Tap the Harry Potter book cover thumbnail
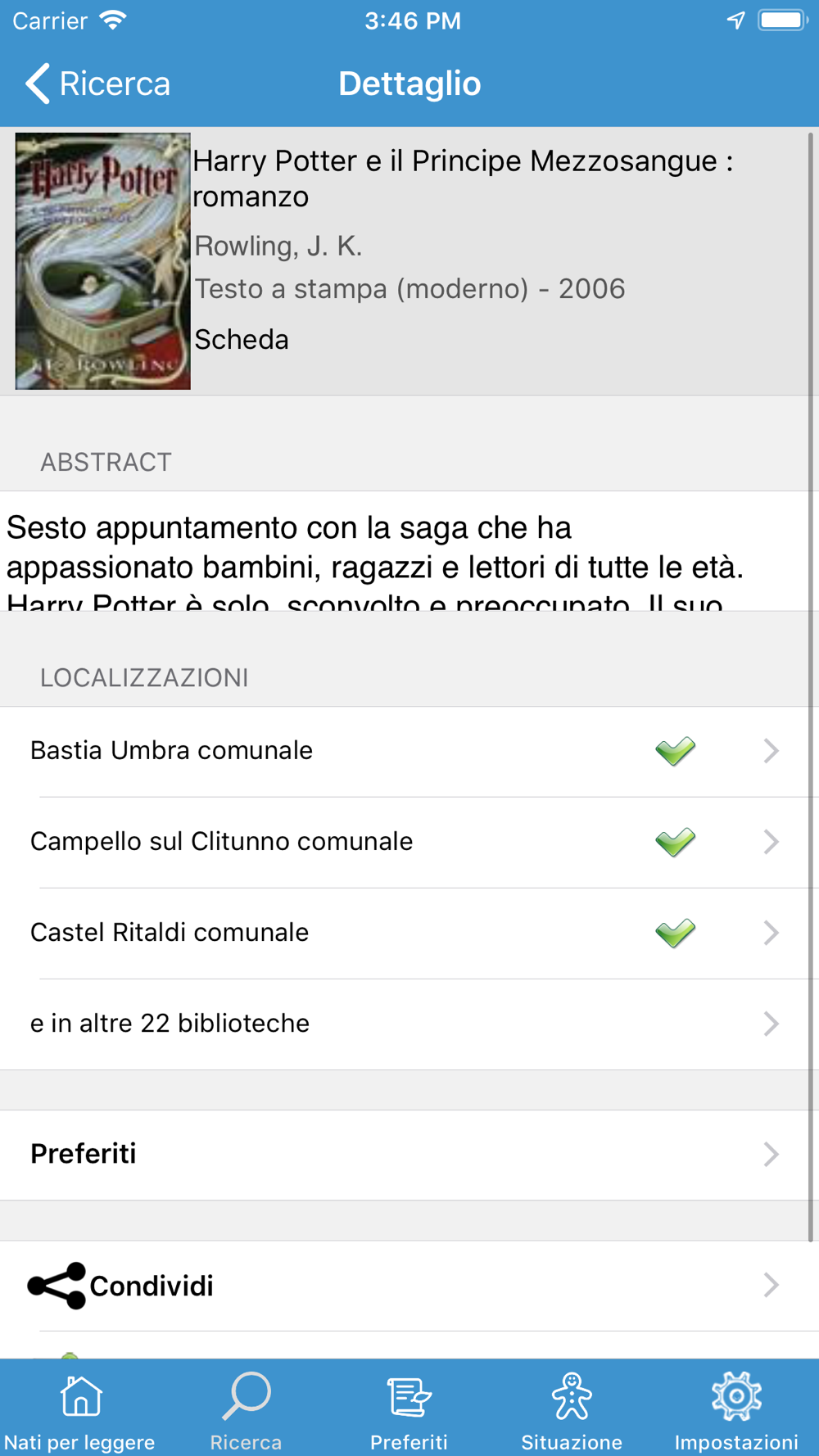This screenshot has width=819, height=1456. click(103, 261)
